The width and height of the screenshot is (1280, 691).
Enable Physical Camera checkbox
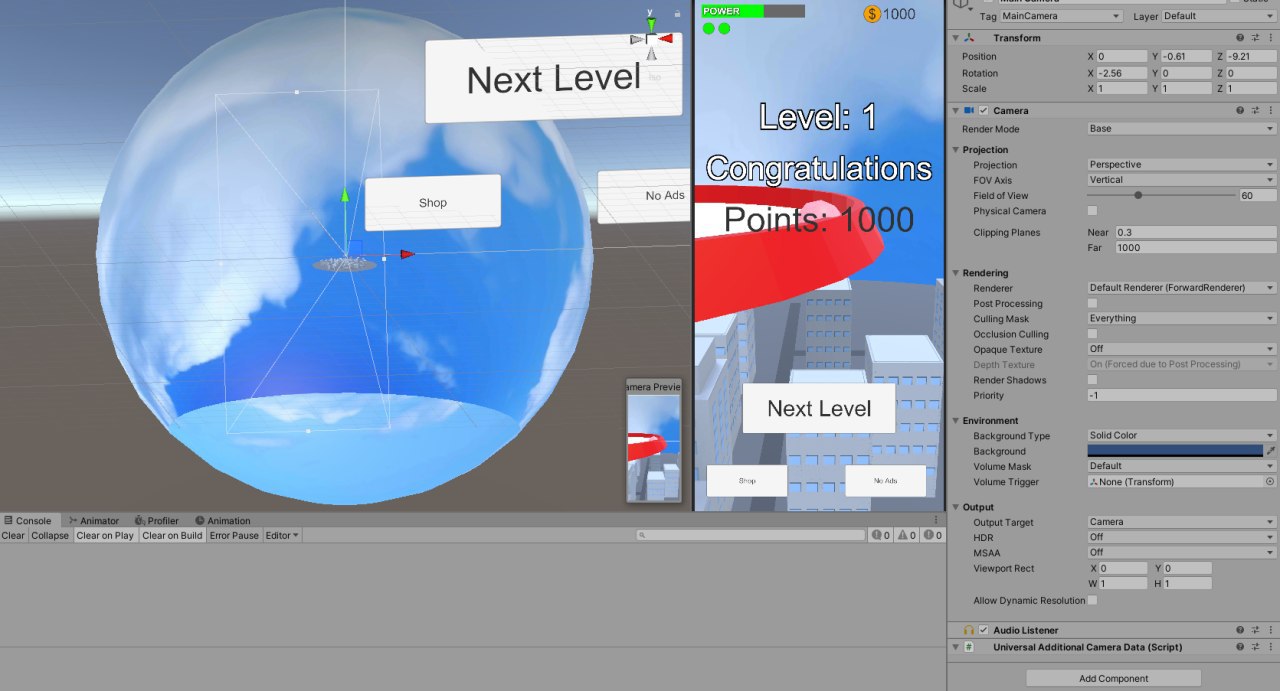(1092, 211)
